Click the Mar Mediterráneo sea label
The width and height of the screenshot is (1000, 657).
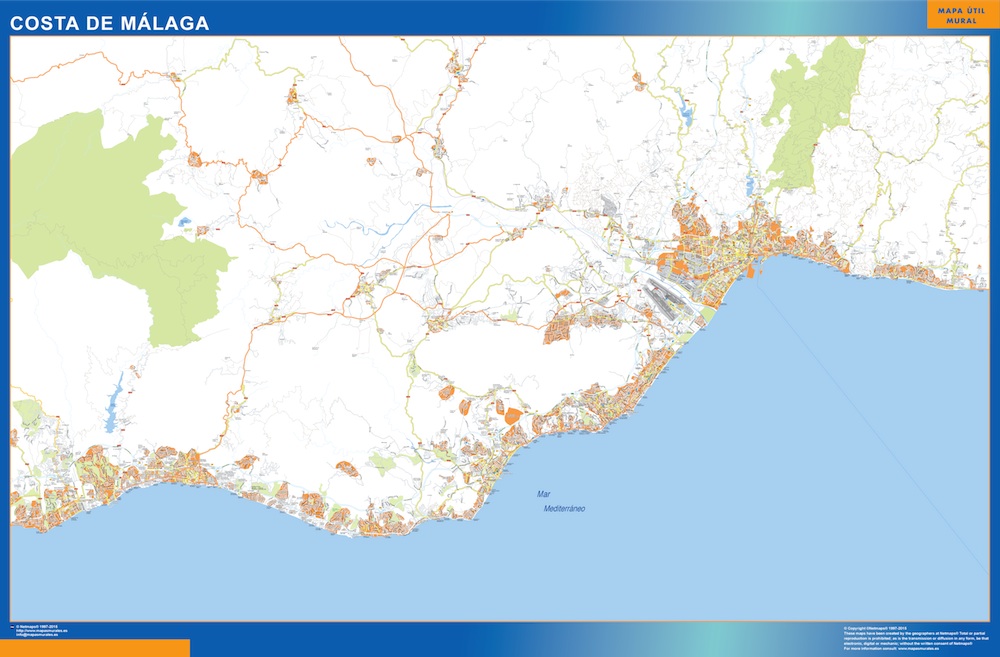pos(562,502)
